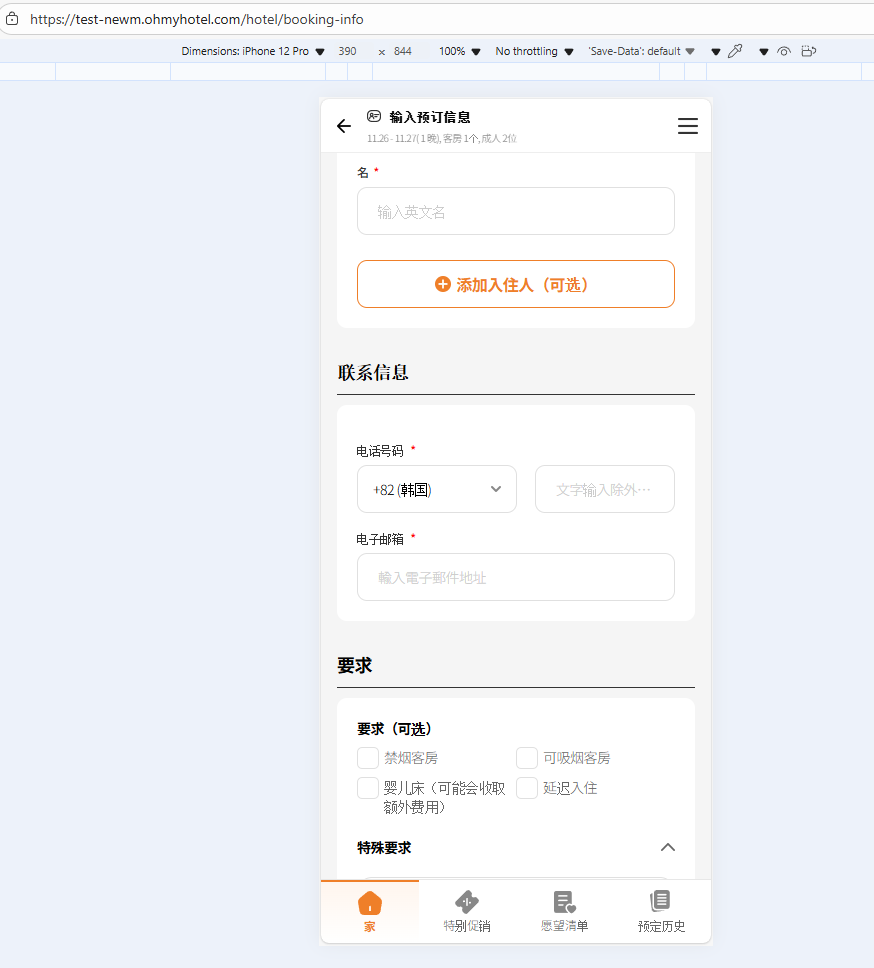
Task: Click the phone number input field
Action: pos(605,489)
